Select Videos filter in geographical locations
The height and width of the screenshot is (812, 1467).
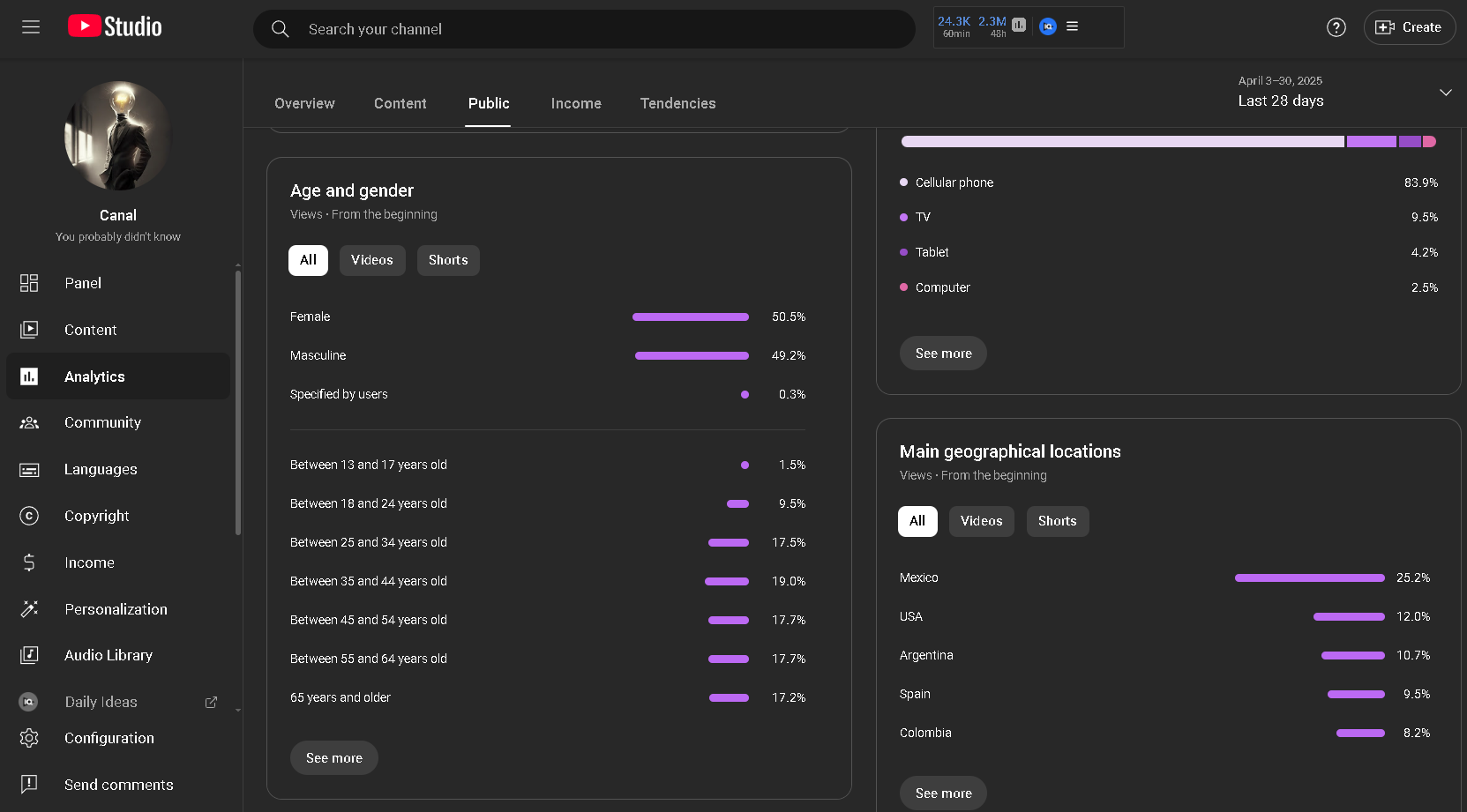[982, 521]
